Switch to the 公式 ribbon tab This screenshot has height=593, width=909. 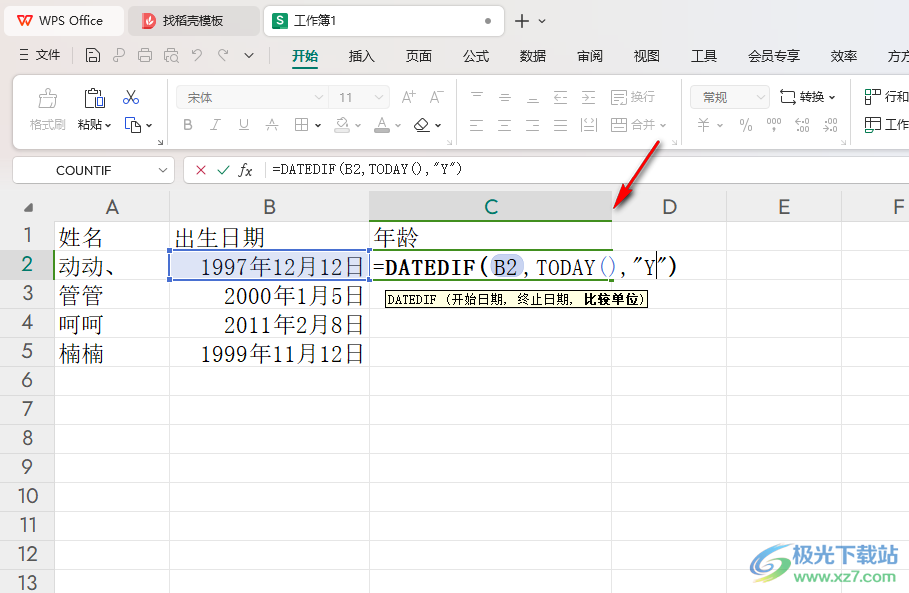pos(476,56)
